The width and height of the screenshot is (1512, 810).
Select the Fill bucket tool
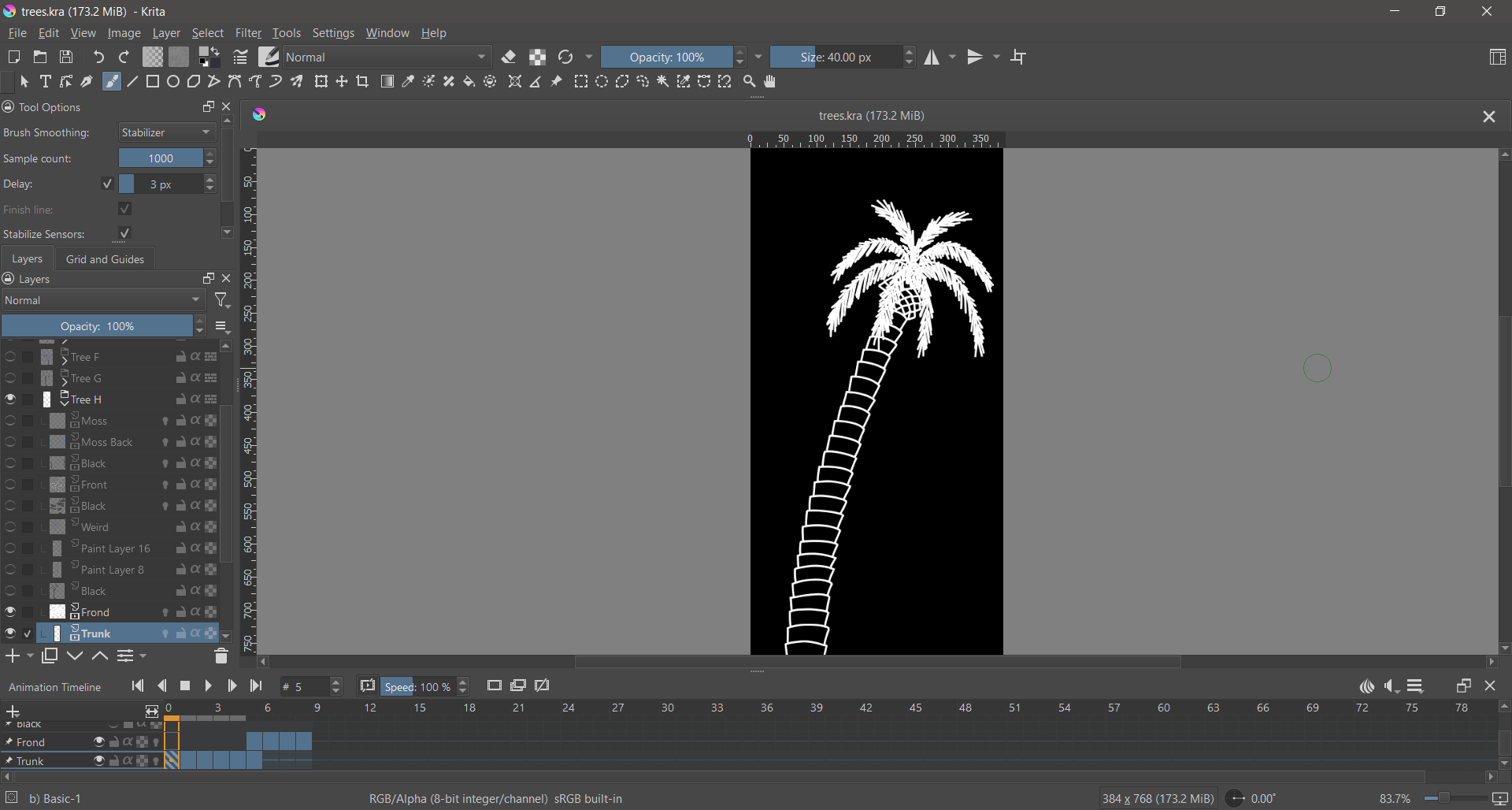click(x=469, y=82)
